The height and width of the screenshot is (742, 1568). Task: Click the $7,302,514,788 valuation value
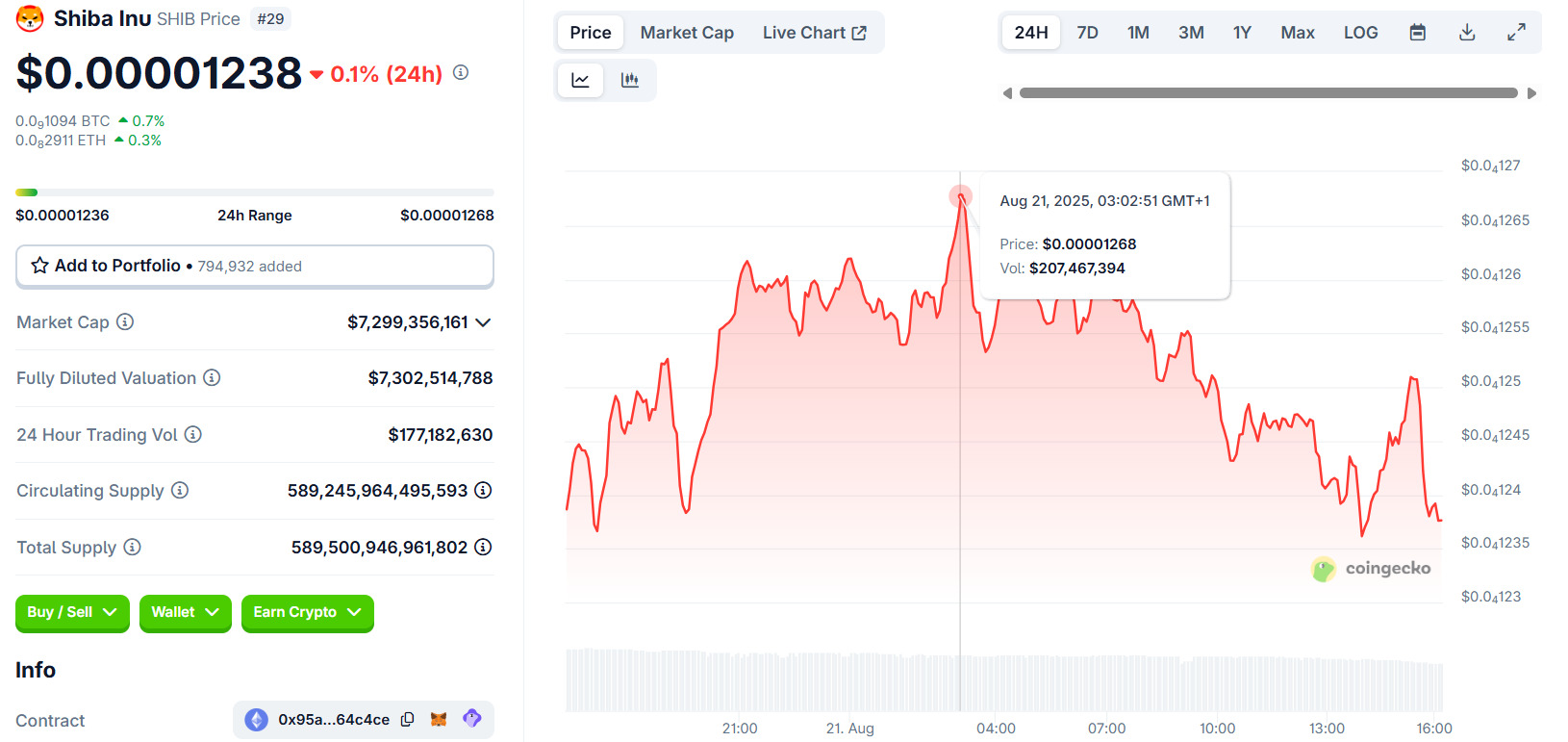click(x=430, y=378)
